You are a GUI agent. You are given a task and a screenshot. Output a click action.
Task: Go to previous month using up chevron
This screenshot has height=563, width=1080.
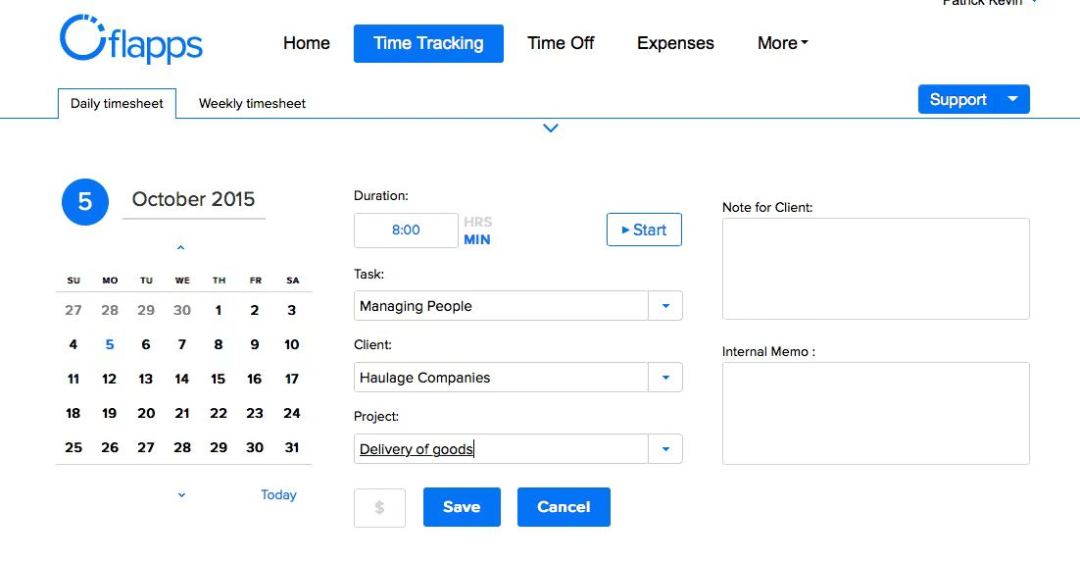pos(181,247)
